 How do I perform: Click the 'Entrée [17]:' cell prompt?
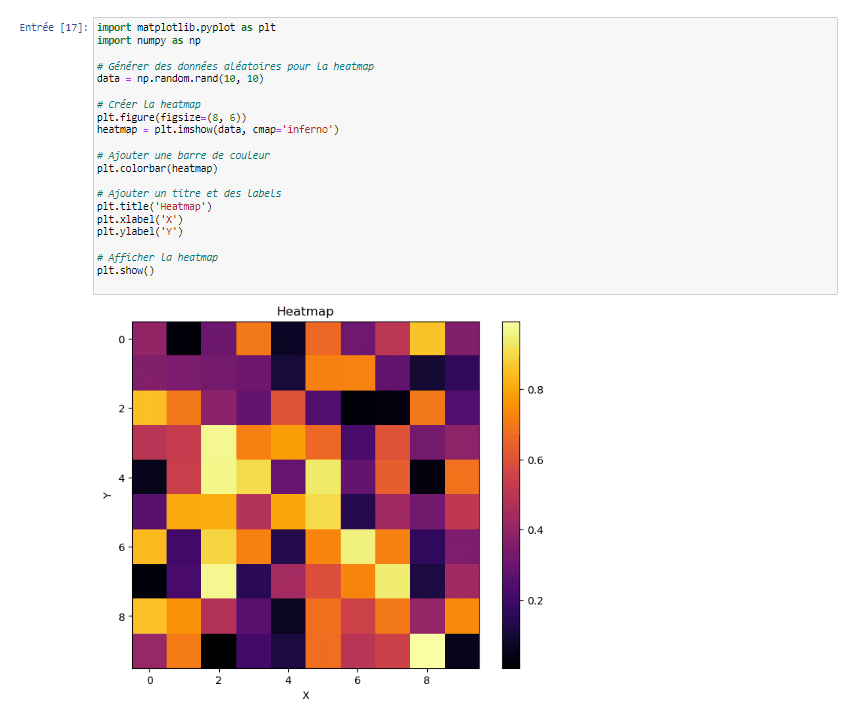pos(54,28)
